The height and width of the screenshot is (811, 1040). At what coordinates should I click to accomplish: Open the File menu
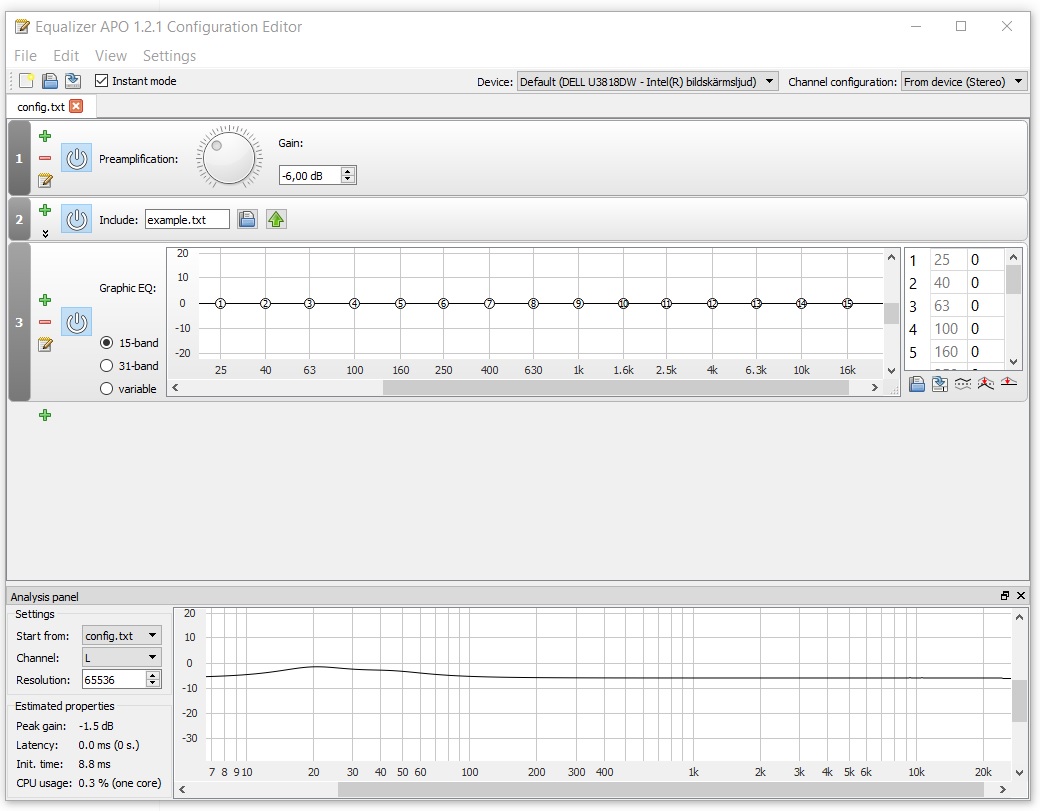click(x=25, y=56)
